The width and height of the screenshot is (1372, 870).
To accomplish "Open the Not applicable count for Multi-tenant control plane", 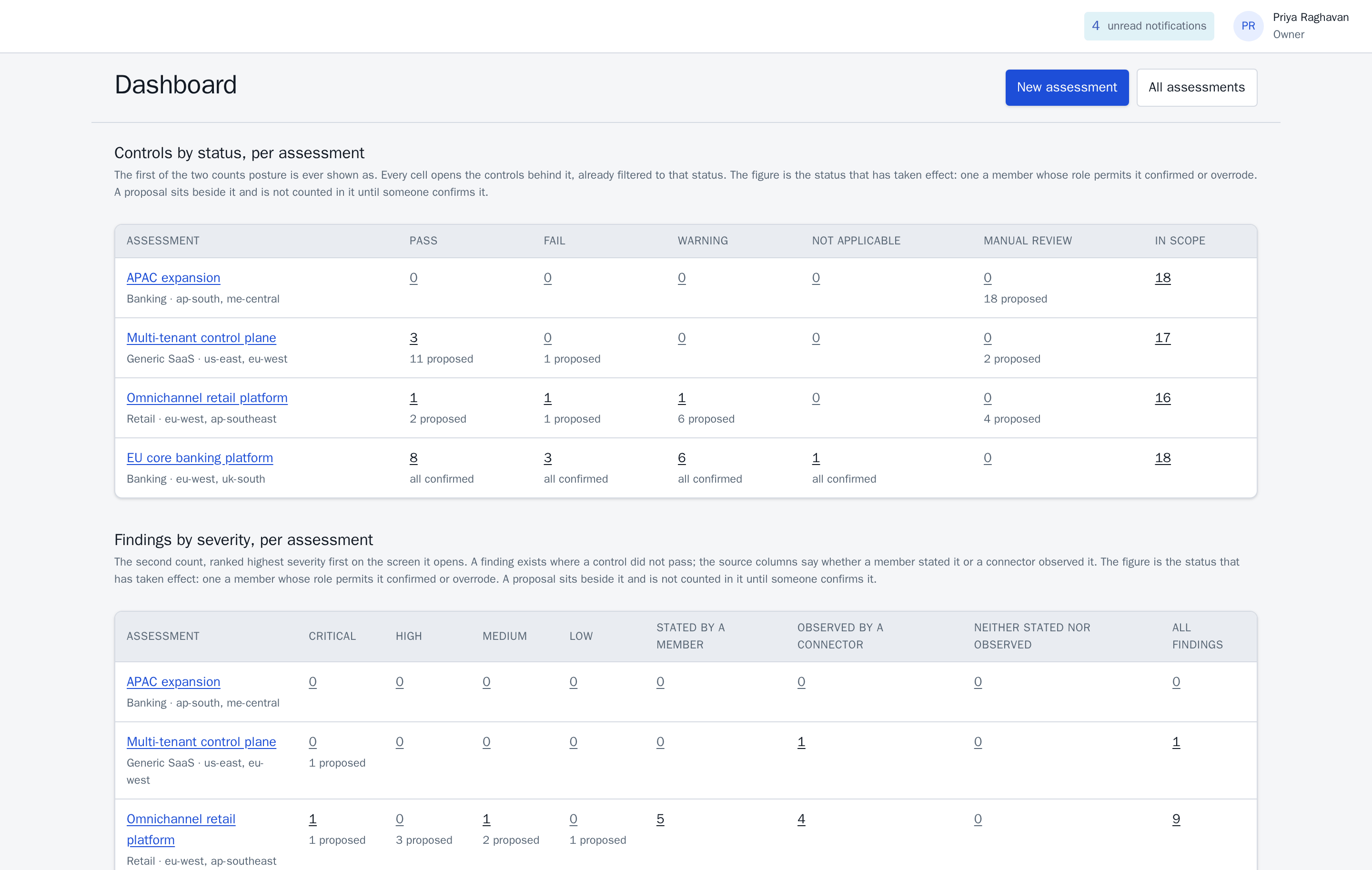I will click(x=816, y=337).
